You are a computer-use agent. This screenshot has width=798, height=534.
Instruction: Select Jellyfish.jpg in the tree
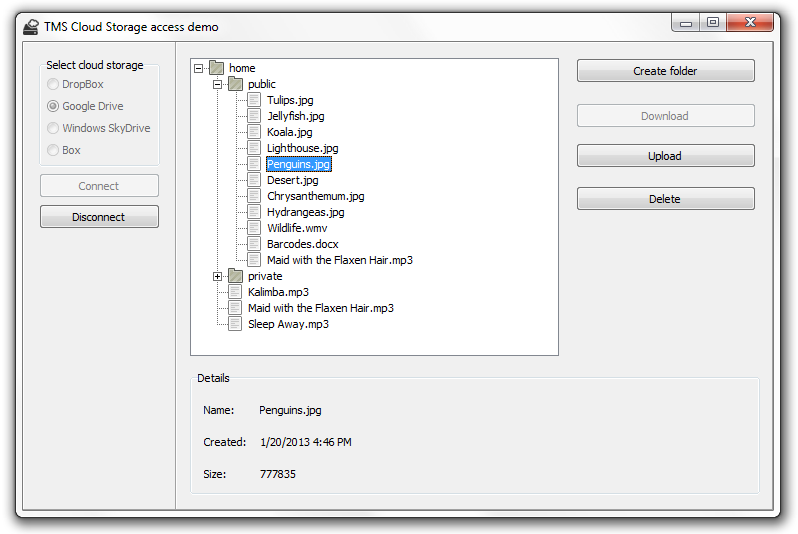click(x=296, y=116)
